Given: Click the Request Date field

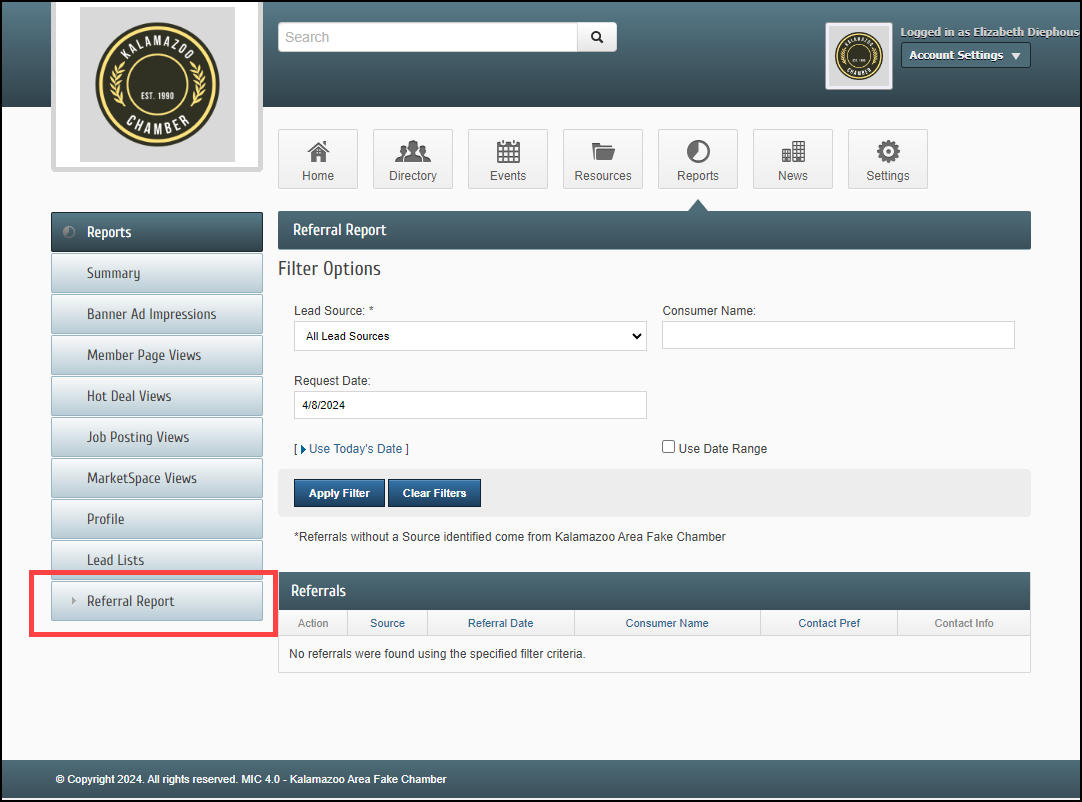Looking at the screenshot, I should [470, 405].
